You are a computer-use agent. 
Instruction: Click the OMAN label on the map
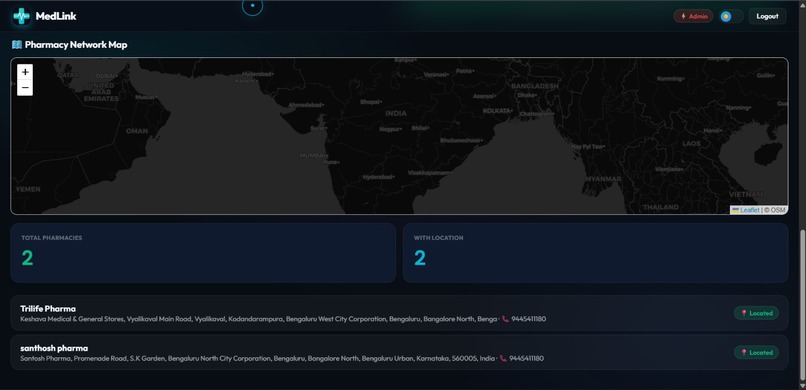[137, 131]
